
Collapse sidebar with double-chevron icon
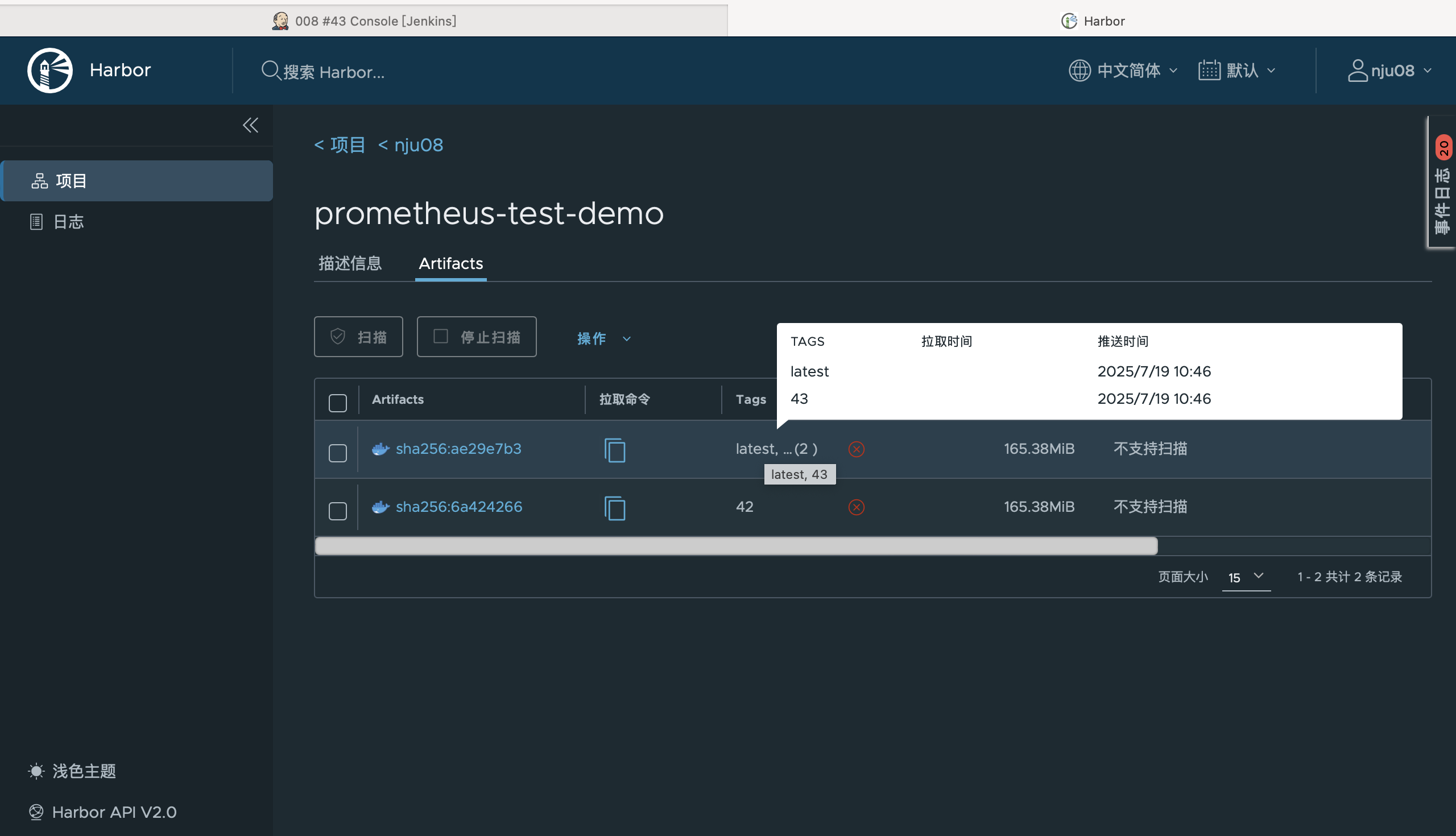tap(250, 125)
